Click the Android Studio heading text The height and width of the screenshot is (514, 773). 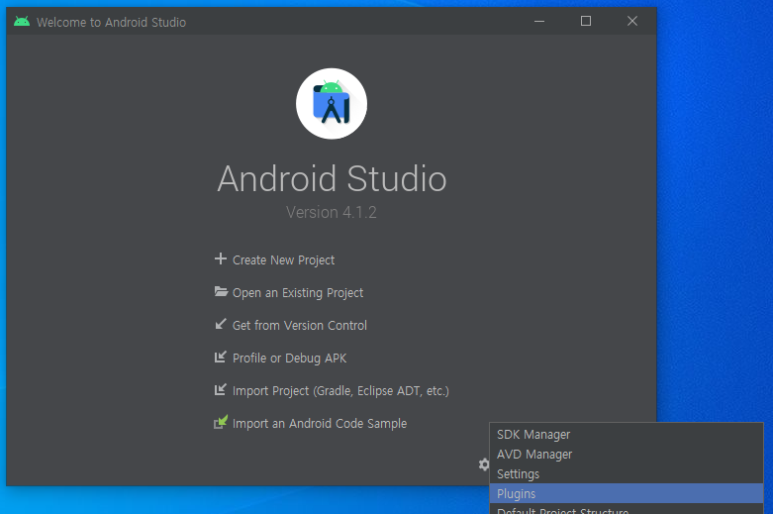coord(332,178)
